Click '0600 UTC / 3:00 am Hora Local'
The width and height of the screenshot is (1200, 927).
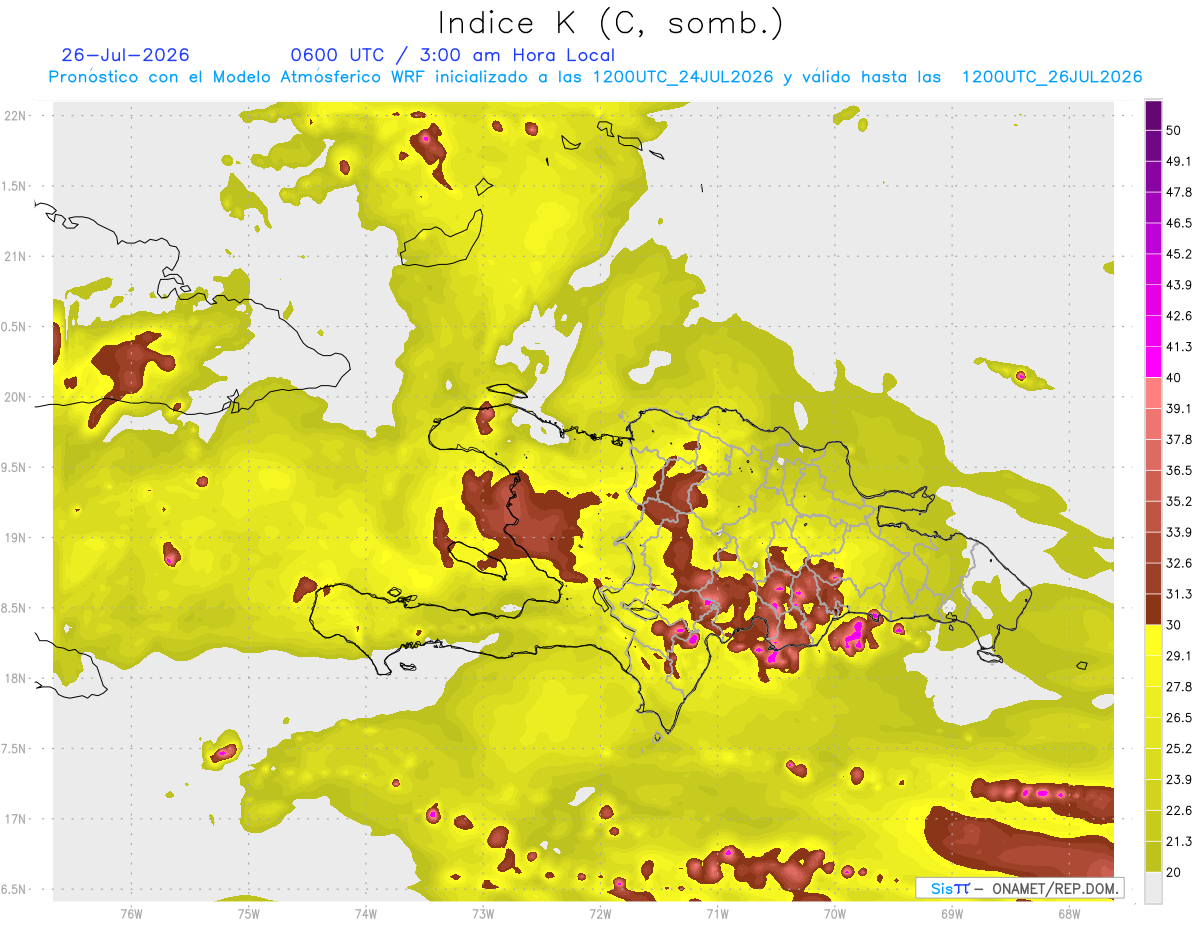452,55
